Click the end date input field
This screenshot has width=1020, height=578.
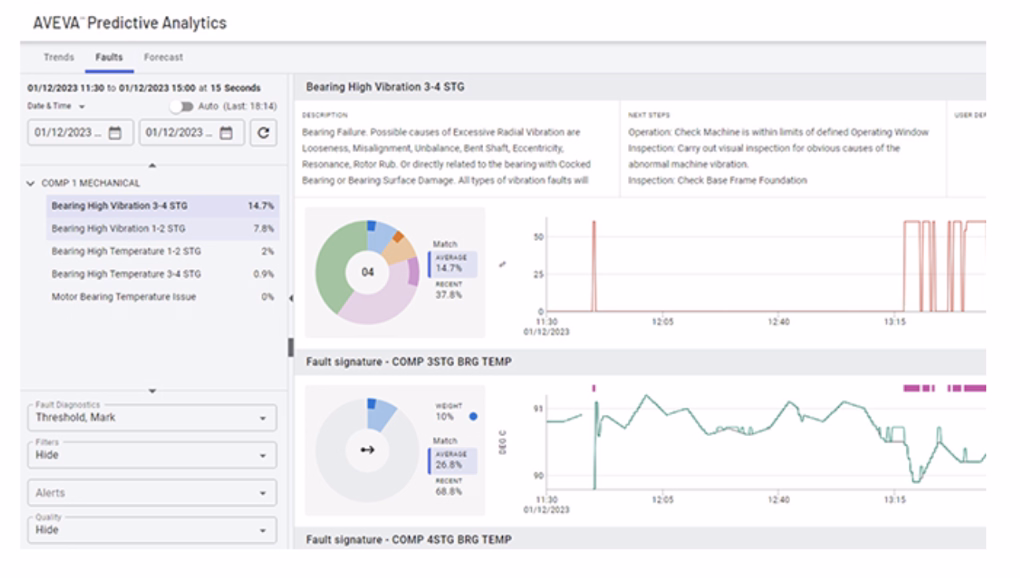[192, 133]
